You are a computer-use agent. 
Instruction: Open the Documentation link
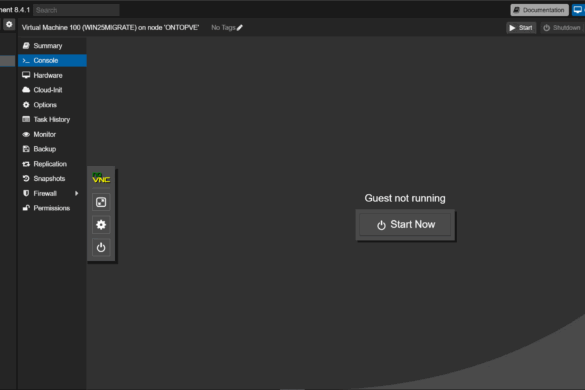(x=539, y=10)
